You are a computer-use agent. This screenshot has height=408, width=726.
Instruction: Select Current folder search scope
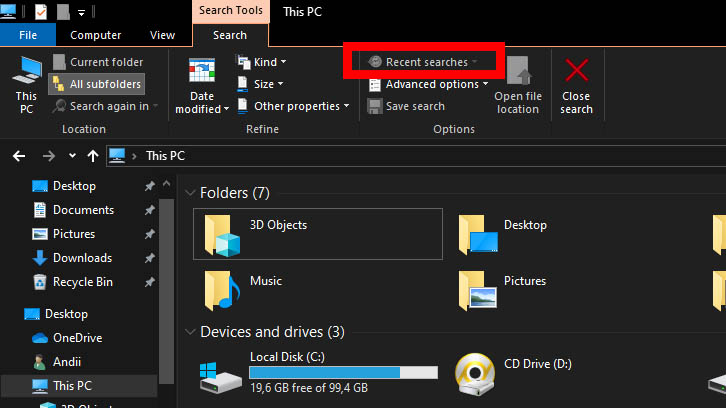(x=97, y=62)
